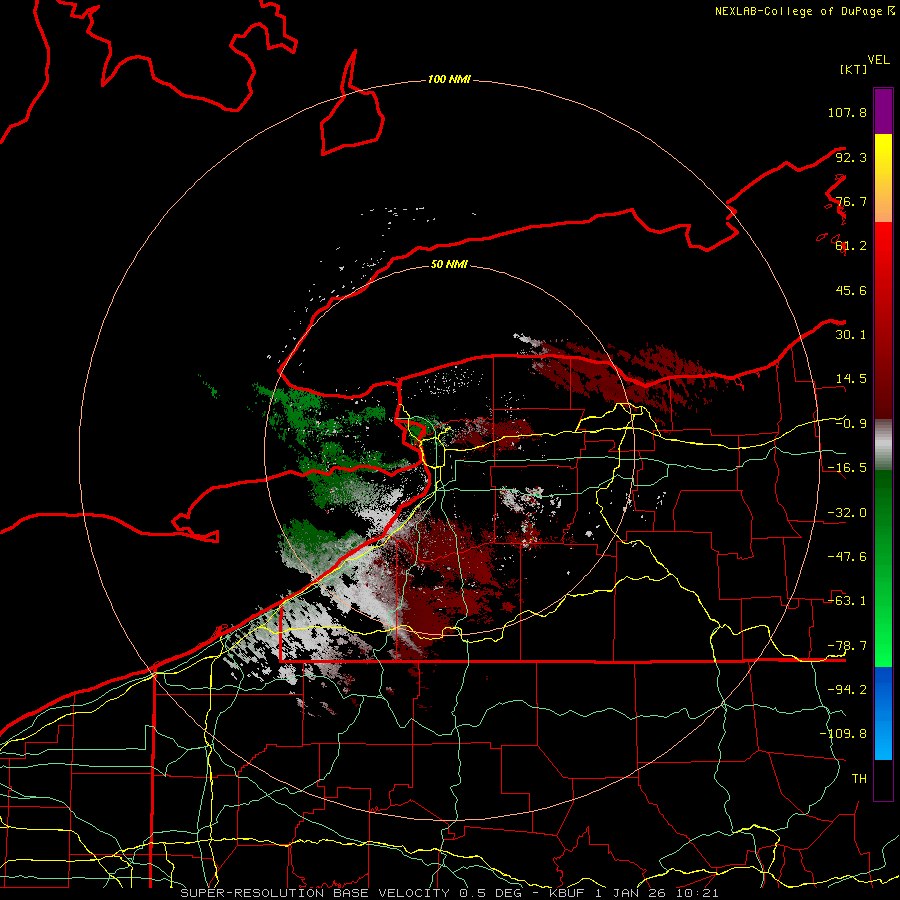Click the -32.0 legend value
900x900 pixels.
click(x=847, y=513)
